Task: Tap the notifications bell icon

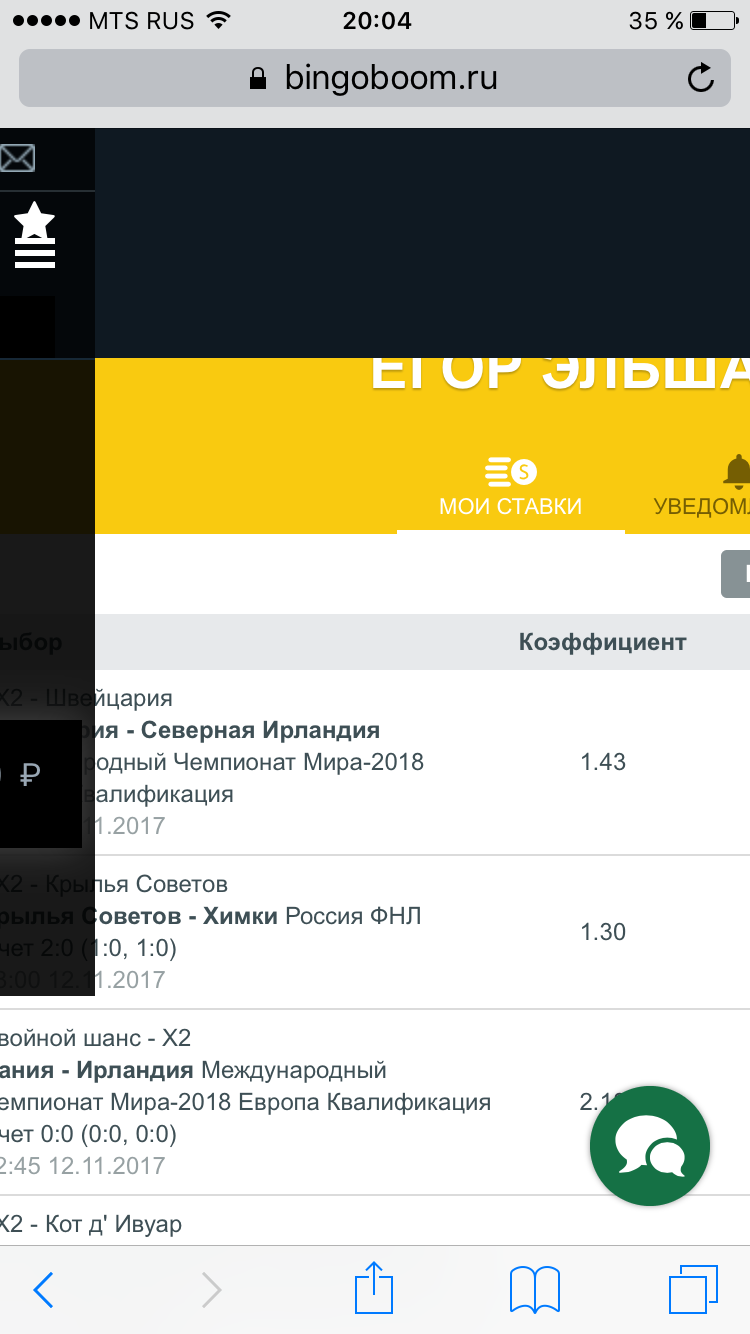Action: click(738, 470)
